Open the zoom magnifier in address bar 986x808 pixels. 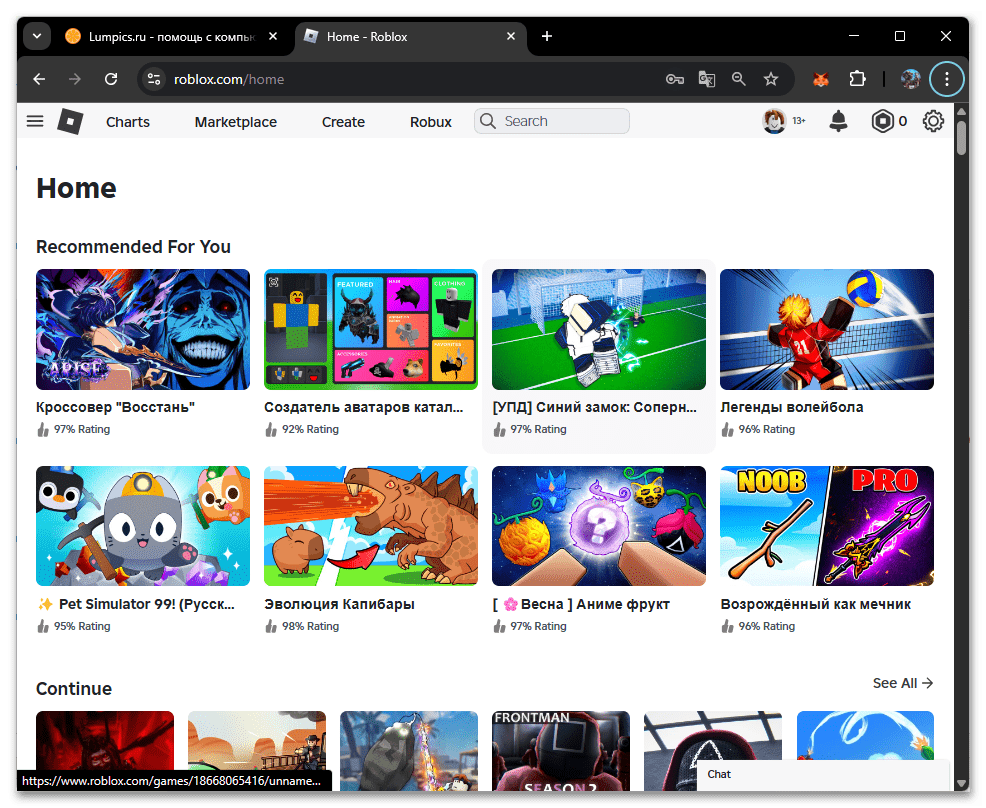tap(739, 79)
